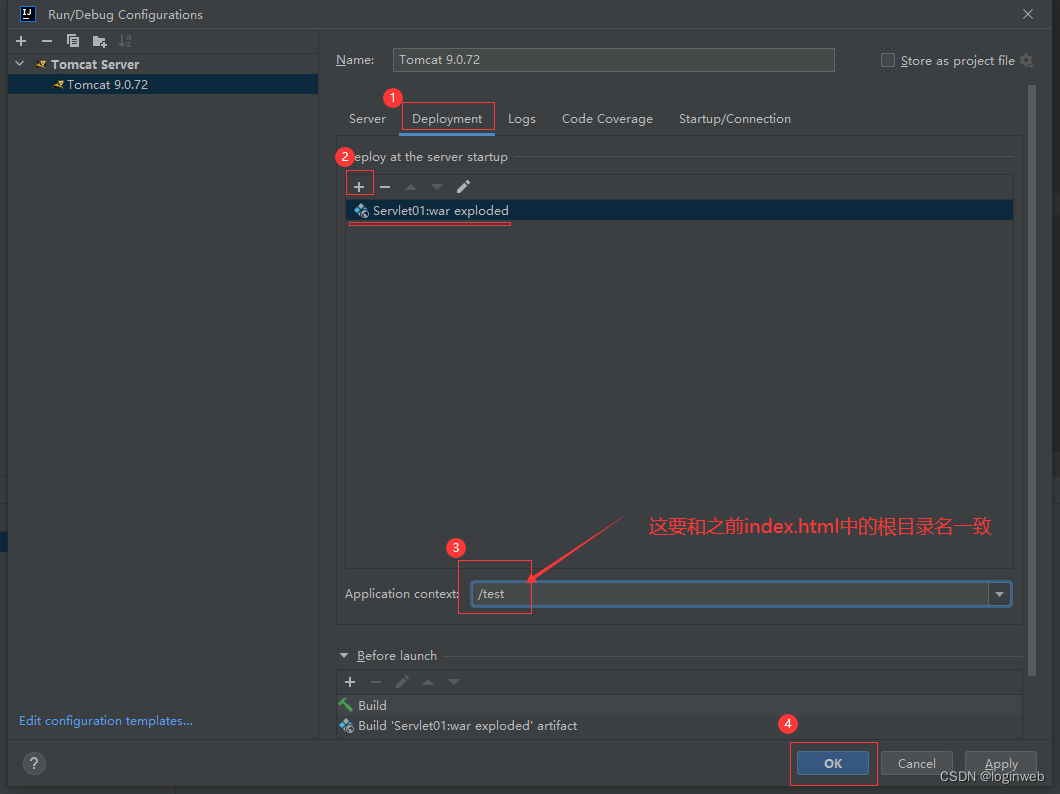Edit the Before launch task
1060x794 pixels.
(x=402, y=682)
